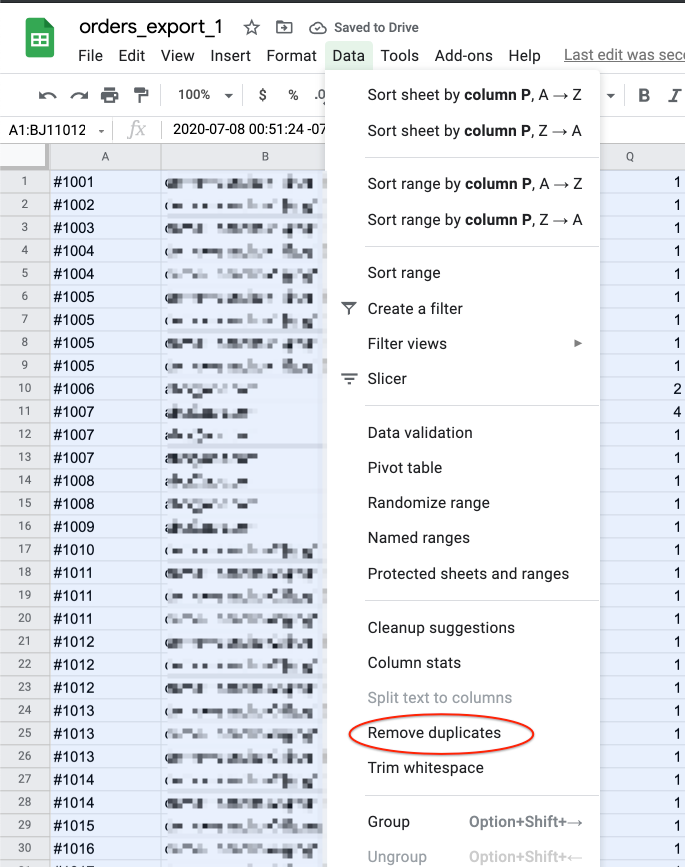This screenshot has width=685, height=867.
Task: Select column A header
Action: pos(105,157)
